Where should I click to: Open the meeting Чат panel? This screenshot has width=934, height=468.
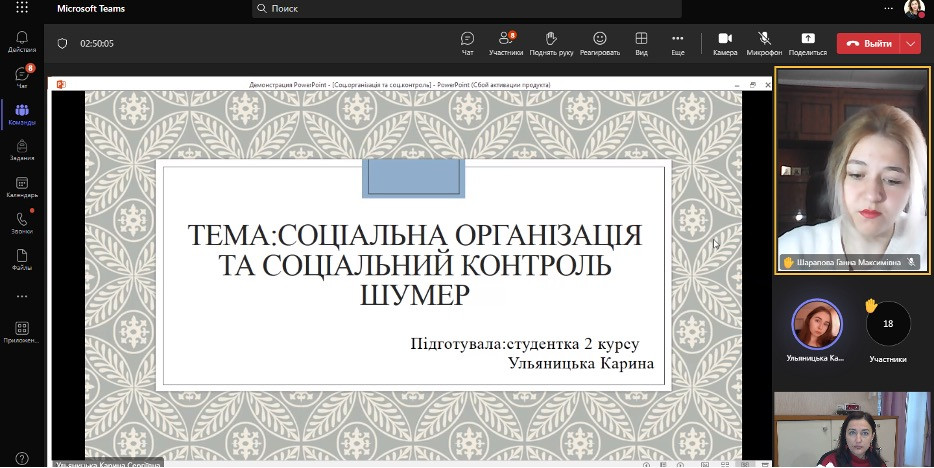(467, 43)
